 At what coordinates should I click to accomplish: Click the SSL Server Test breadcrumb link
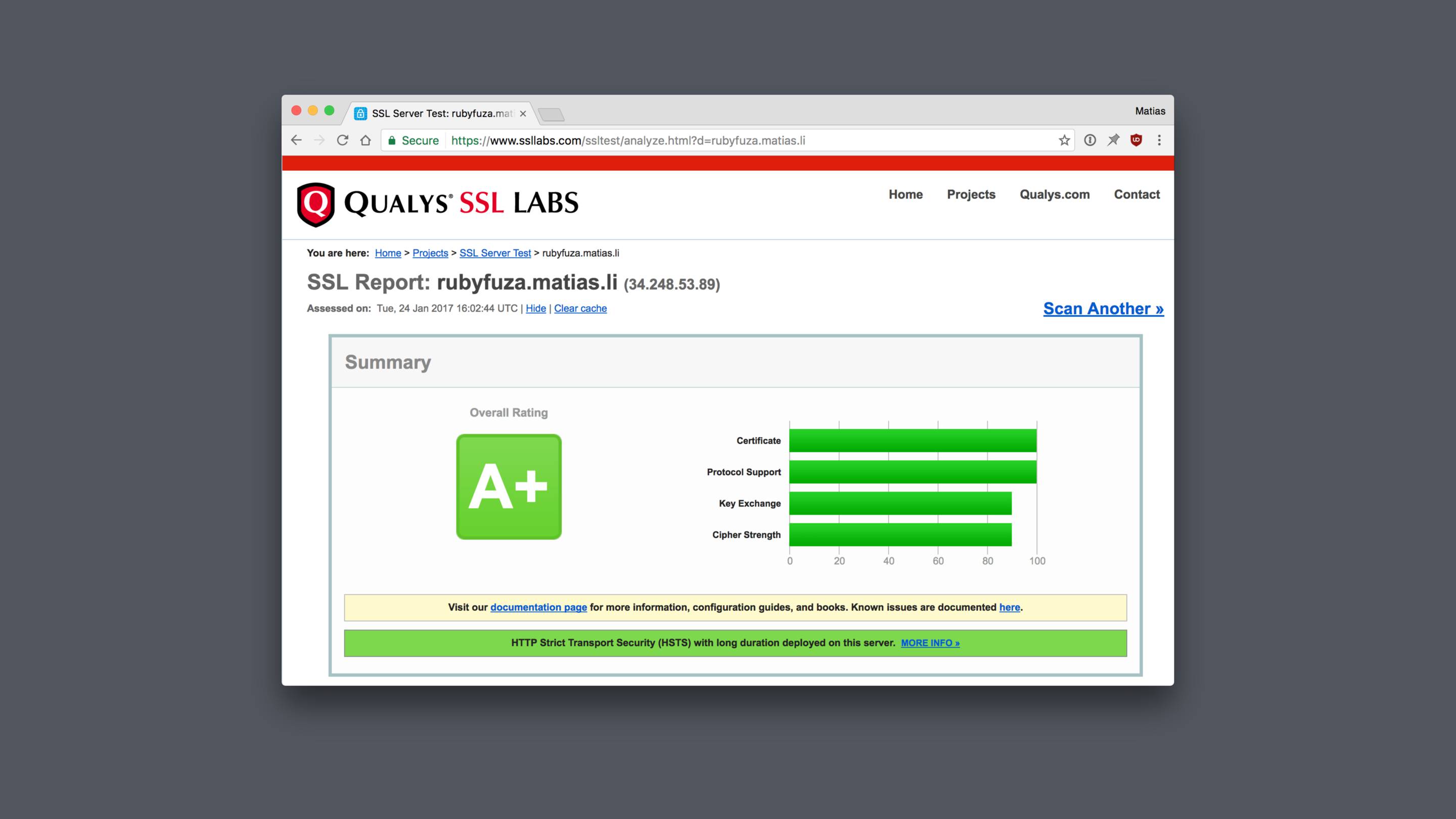[495, 253]
